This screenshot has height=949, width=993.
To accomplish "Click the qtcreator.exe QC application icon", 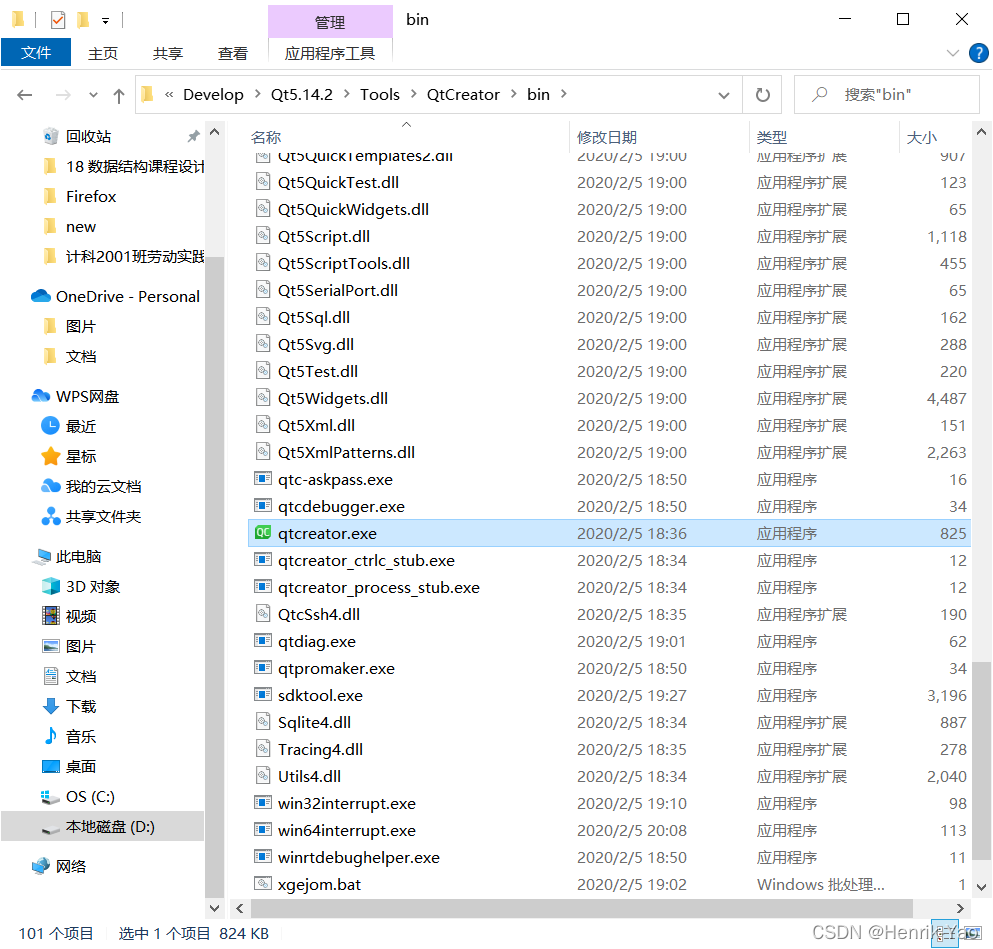I will (x=262, y=533).
